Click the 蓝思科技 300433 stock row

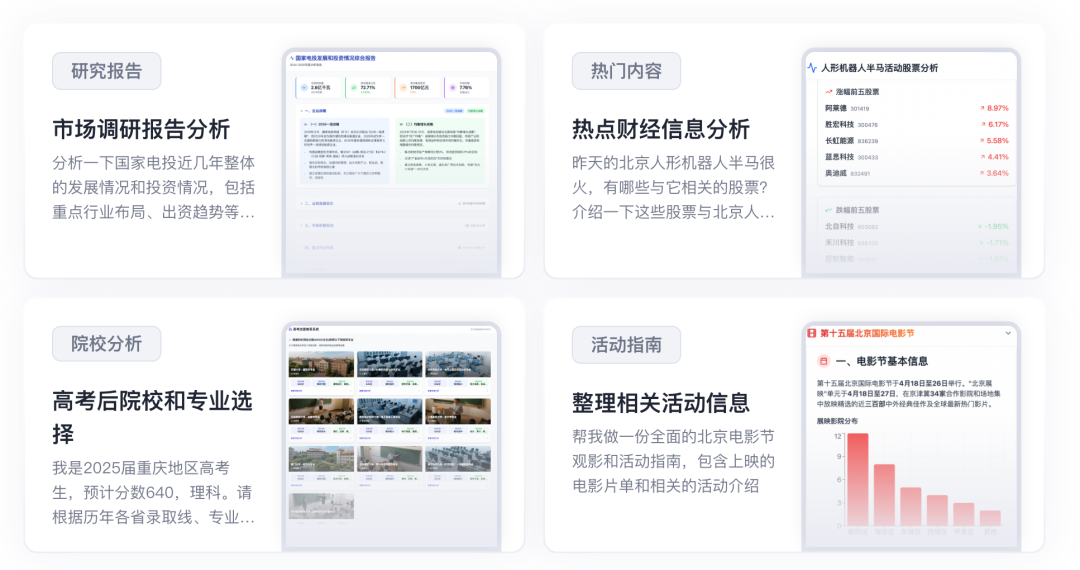(916, 157)
